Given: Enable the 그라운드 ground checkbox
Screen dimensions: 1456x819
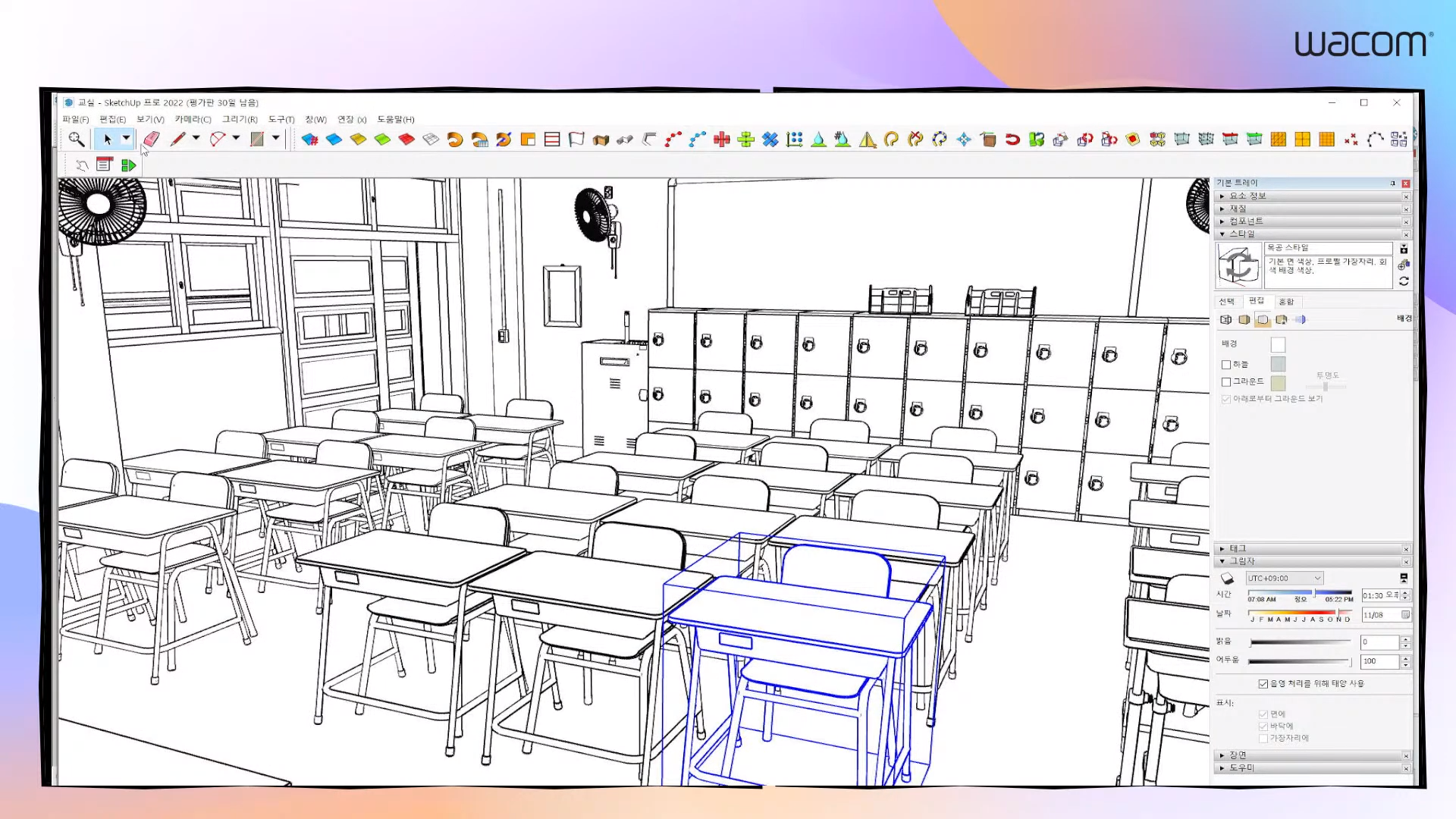Looking at the screenshot, I should [x=1226, y=382].
